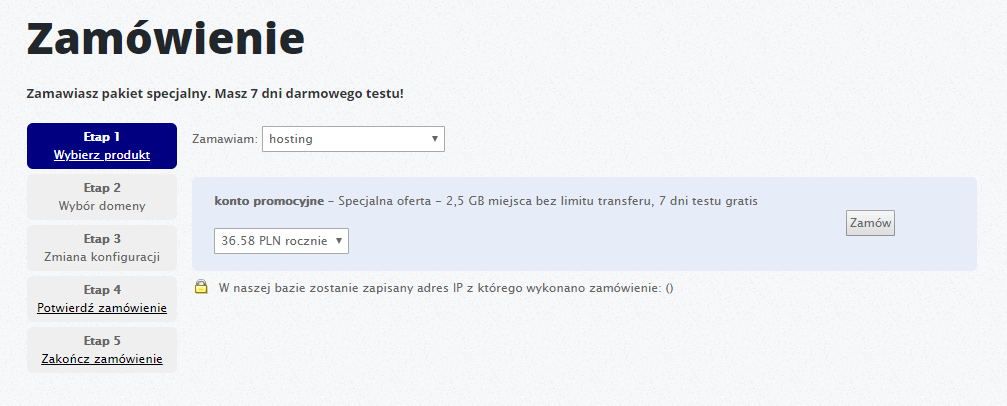Click the "Etap 1" step label

pos(102,137)
